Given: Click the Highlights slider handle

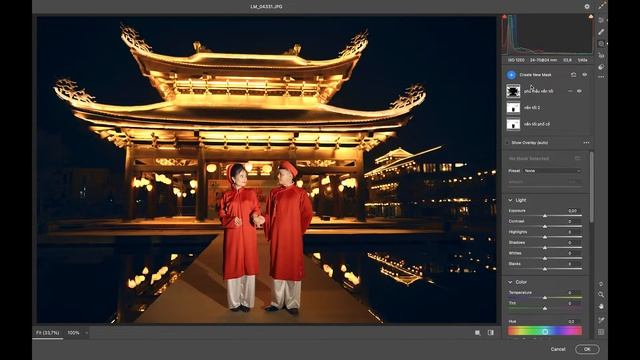Looking at the screenshot, I should [544, 237].
